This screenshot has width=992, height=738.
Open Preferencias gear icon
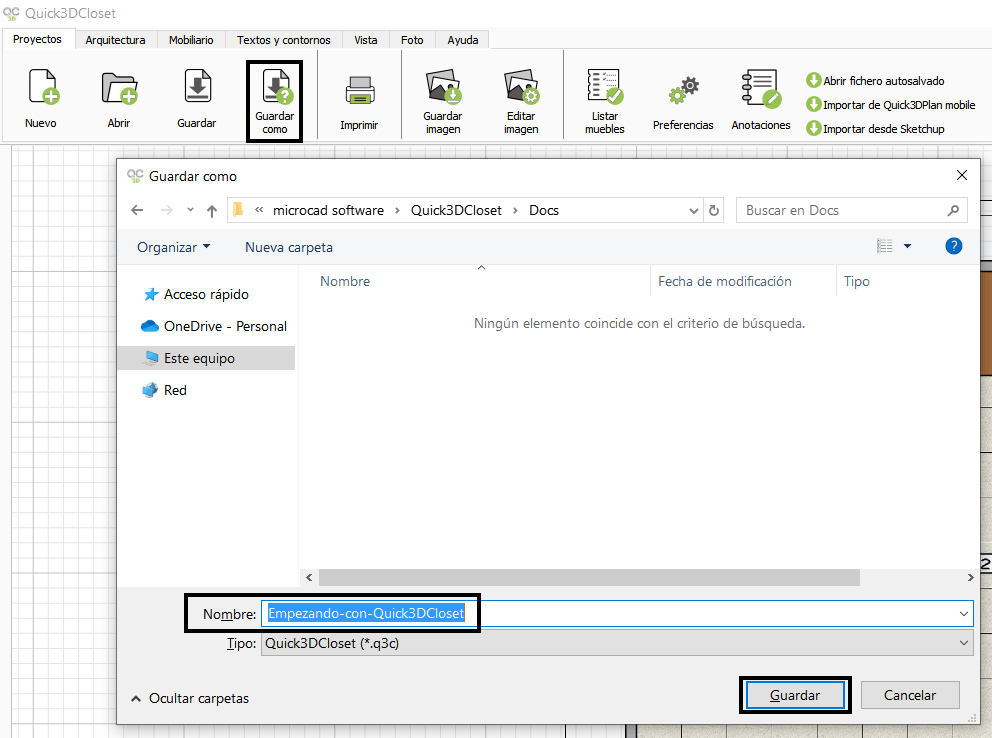pyautogui.click(x=683, y=101)
